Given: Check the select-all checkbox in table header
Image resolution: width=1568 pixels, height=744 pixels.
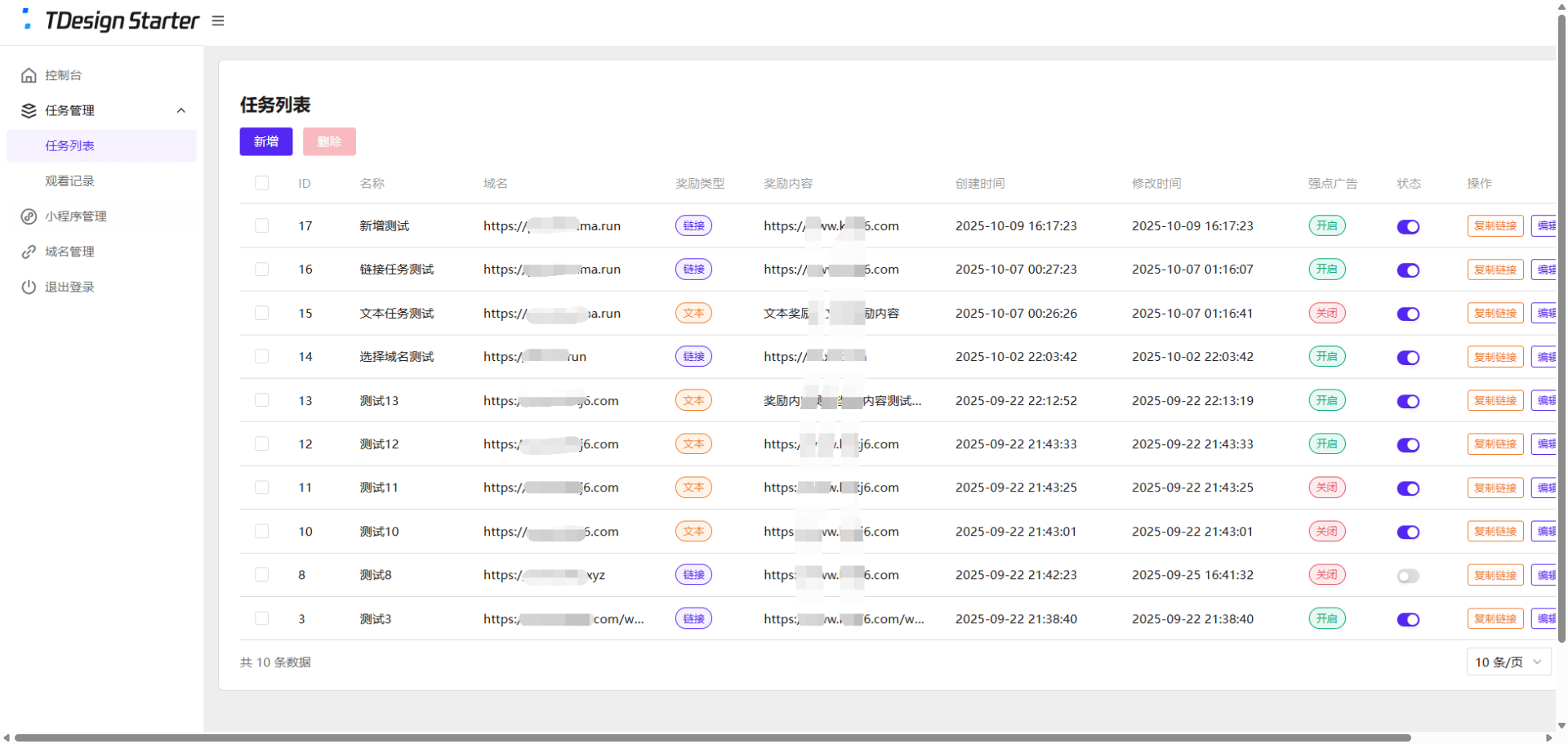Looking at the screenshot, I should [261, 183].
